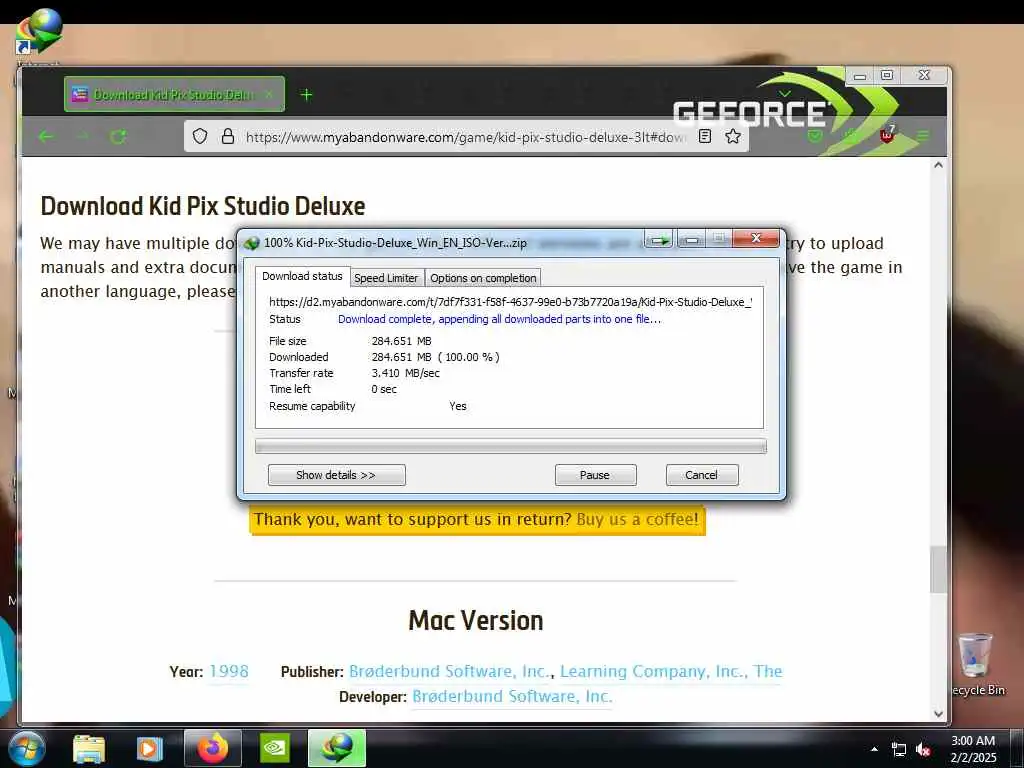Click the muted volume tray icon
This screenshot has width=1024, height=768.
(923, 750)
